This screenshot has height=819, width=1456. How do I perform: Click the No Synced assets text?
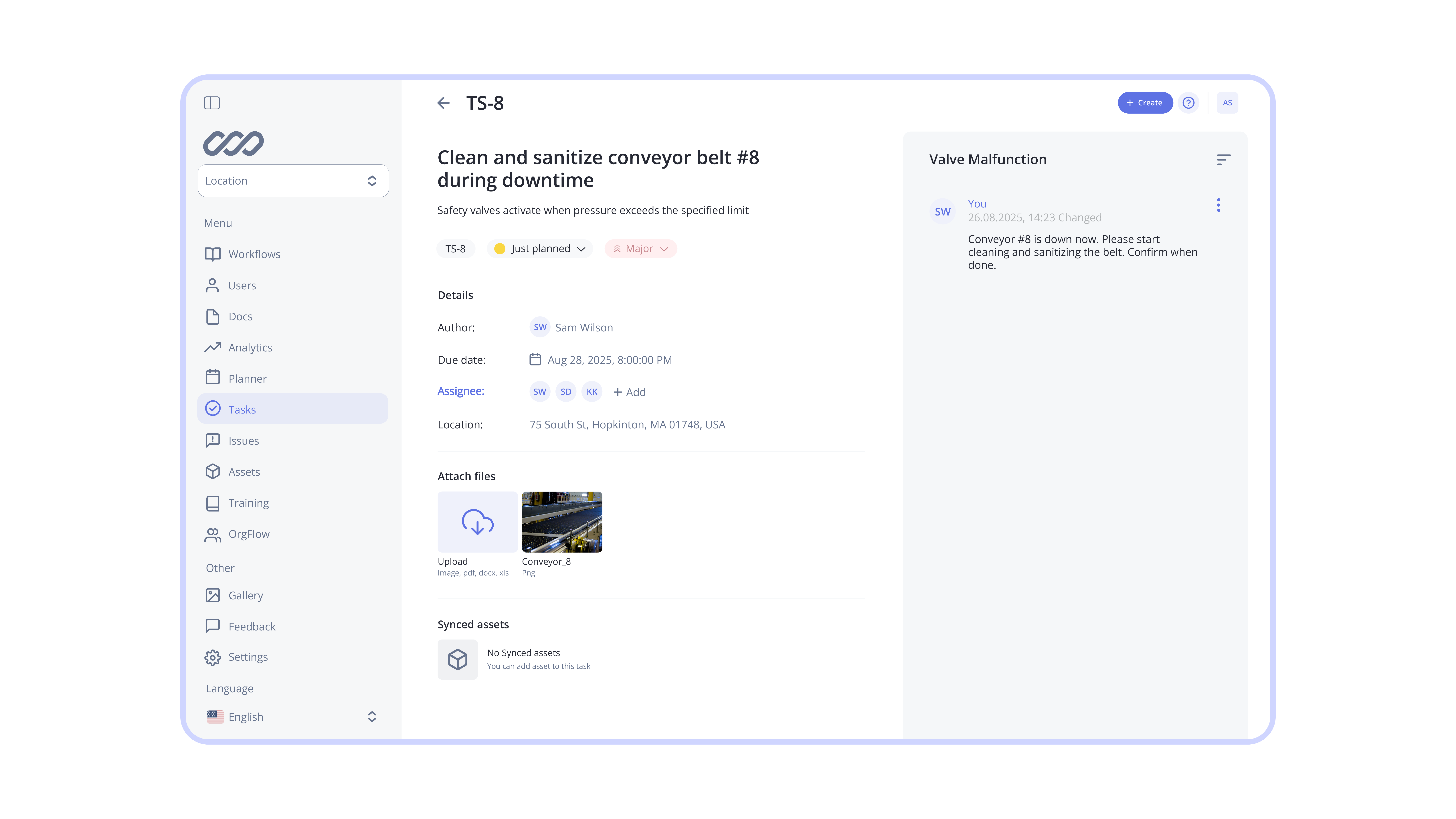coord(523,653)
